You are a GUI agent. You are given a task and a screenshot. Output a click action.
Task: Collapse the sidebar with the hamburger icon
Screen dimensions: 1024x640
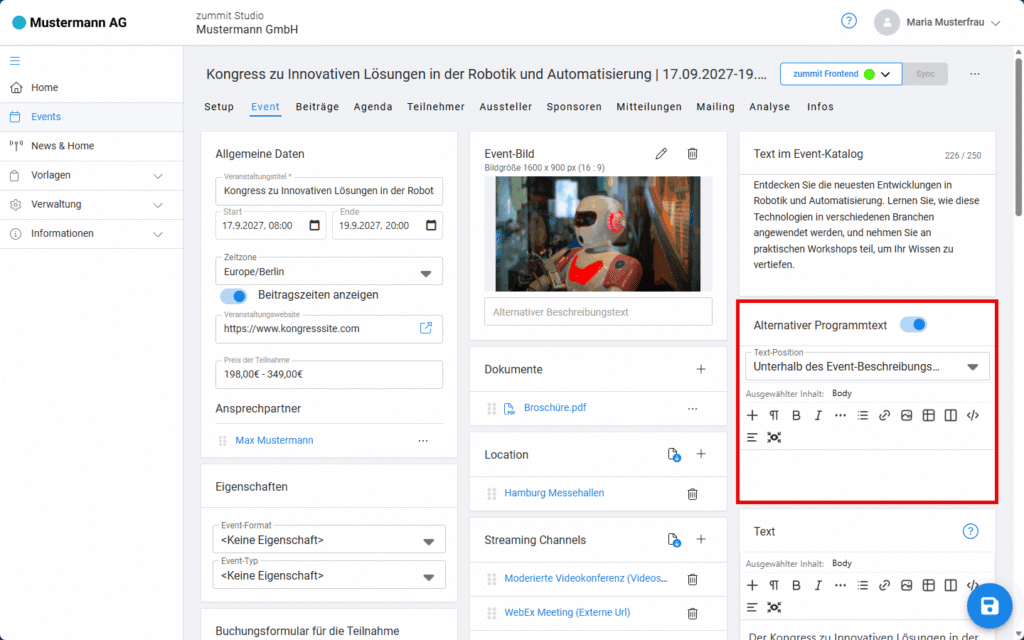click(15, 60)
